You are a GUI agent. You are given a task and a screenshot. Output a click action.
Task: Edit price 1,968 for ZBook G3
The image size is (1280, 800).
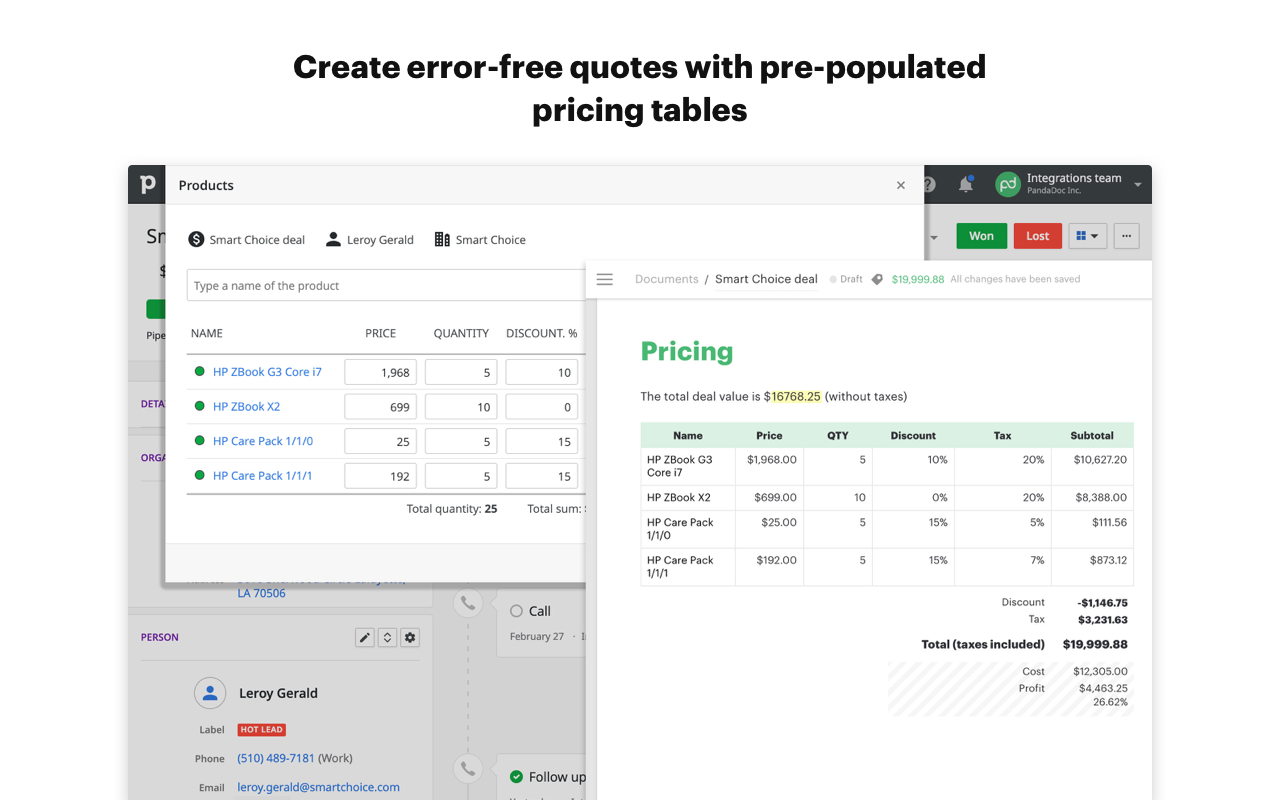click(x=381, y=372)
